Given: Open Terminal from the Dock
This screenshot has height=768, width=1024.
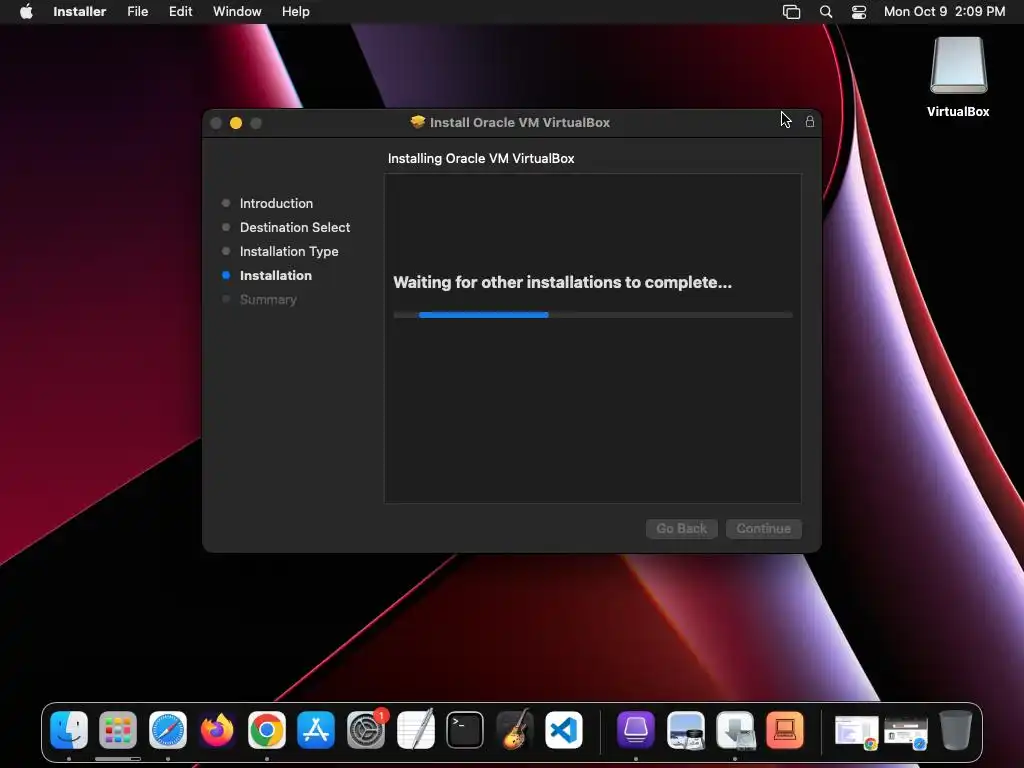Looking at the screenshot, I should [465, 730].
